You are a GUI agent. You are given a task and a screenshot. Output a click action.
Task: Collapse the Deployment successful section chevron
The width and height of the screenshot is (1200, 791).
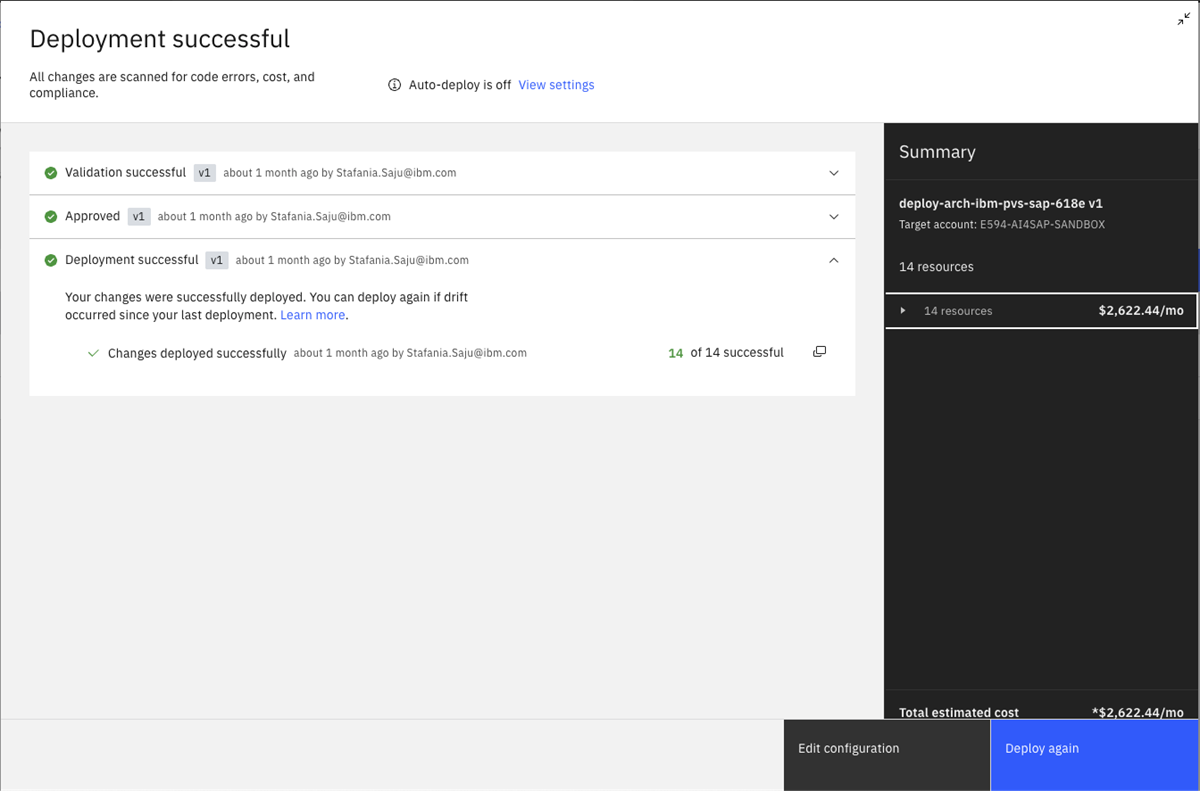834,260
